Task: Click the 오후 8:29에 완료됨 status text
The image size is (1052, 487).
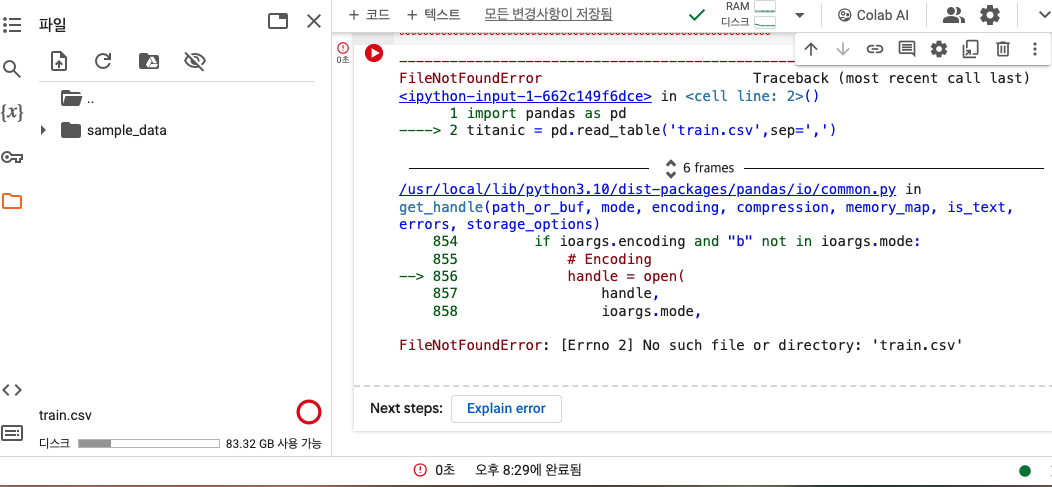Action: point(527,470)
